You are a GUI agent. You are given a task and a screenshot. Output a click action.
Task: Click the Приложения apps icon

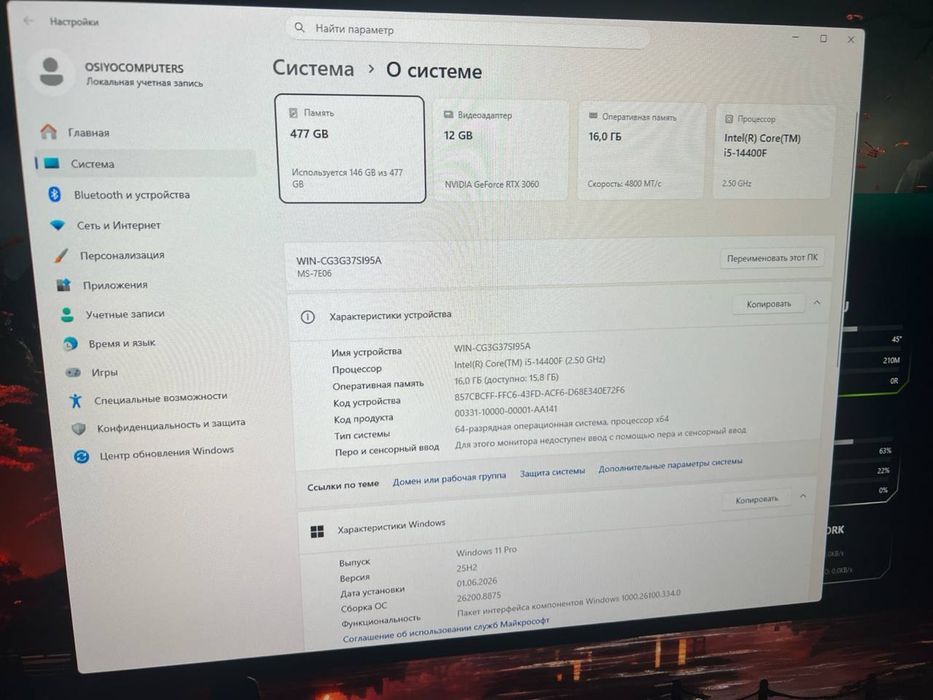(x=64, y=285)
